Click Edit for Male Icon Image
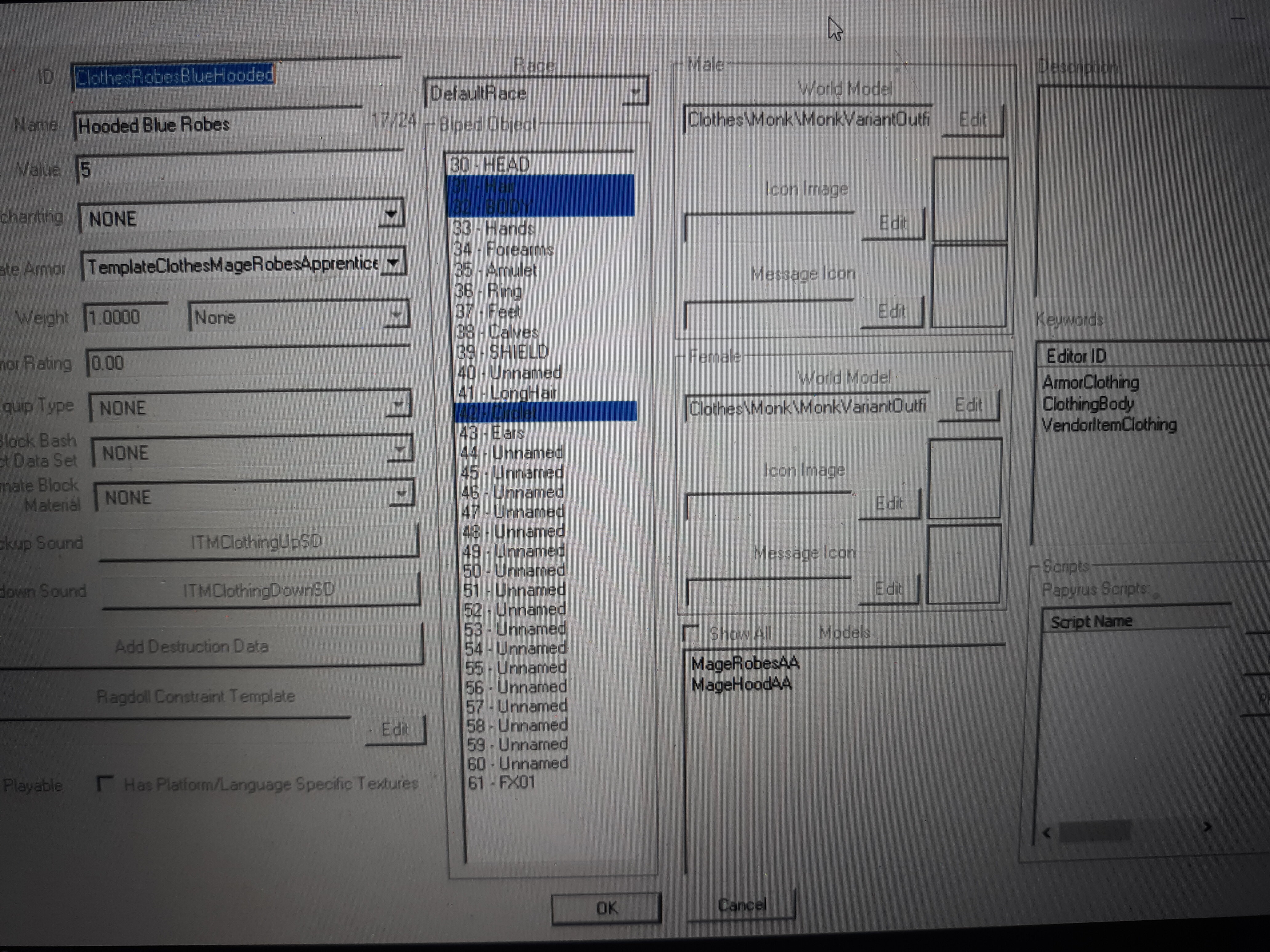 click(x=893, y=223)
